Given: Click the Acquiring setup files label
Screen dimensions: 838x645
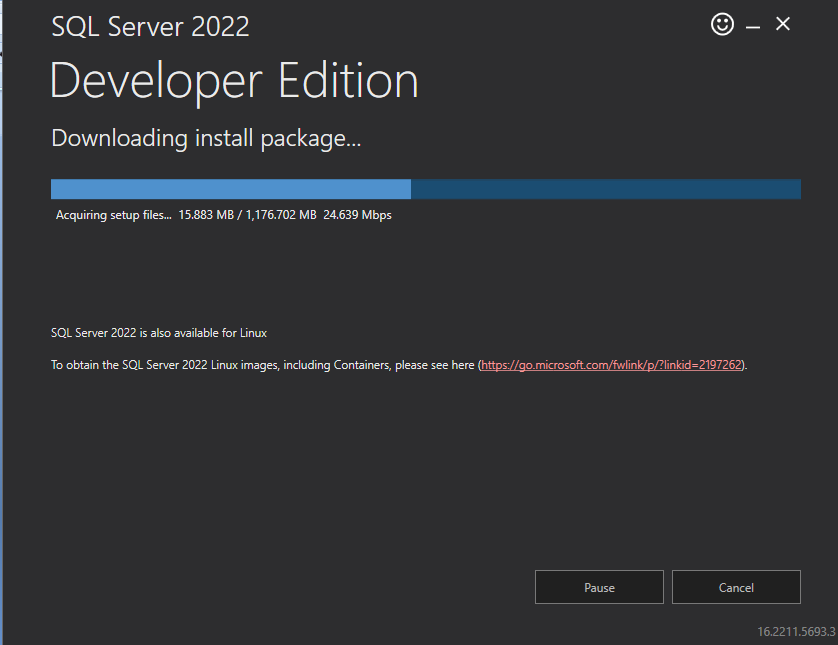Looking at the screenshot, I should click(114, 215).
